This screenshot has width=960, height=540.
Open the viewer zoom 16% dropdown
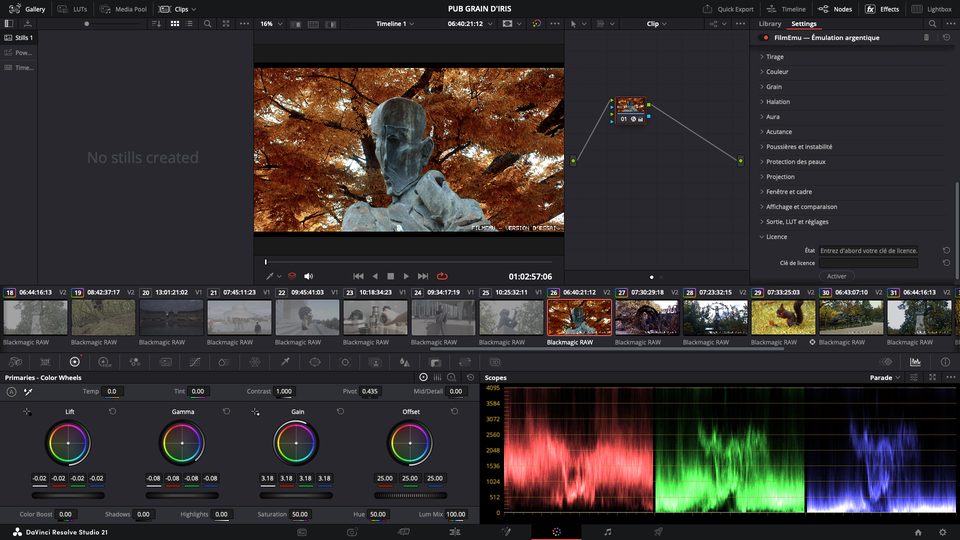(x=271, y=24)
